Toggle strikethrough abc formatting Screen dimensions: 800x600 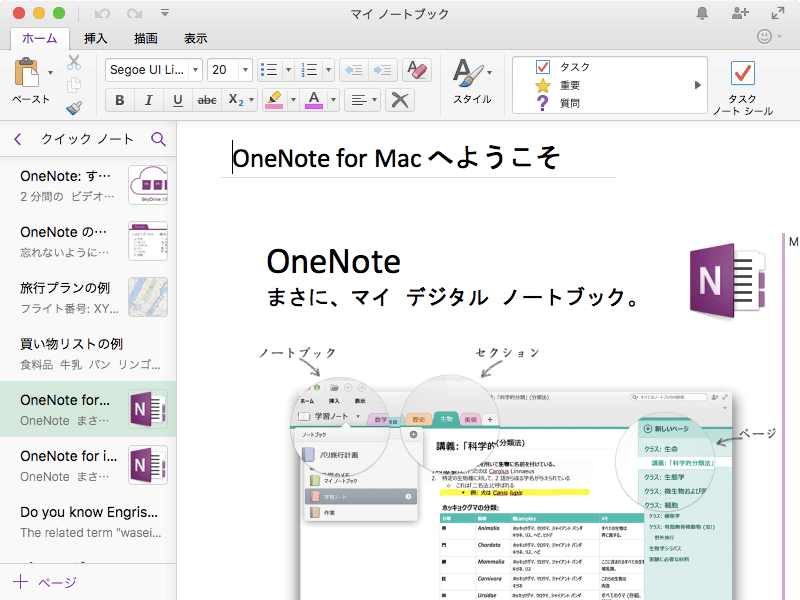pyautogui.click(x=207, y=100)
